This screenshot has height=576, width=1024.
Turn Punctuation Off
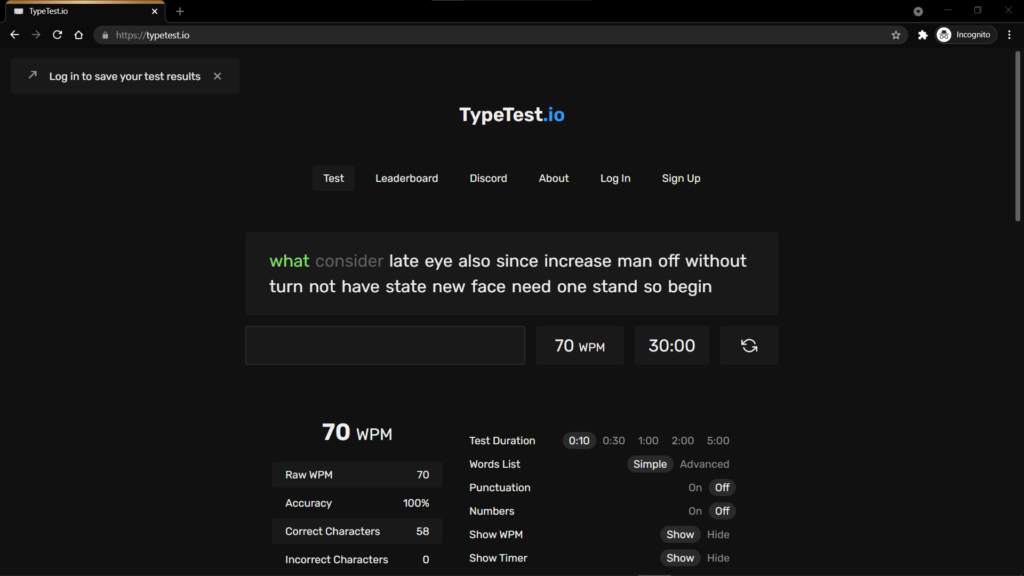point(722,488)
